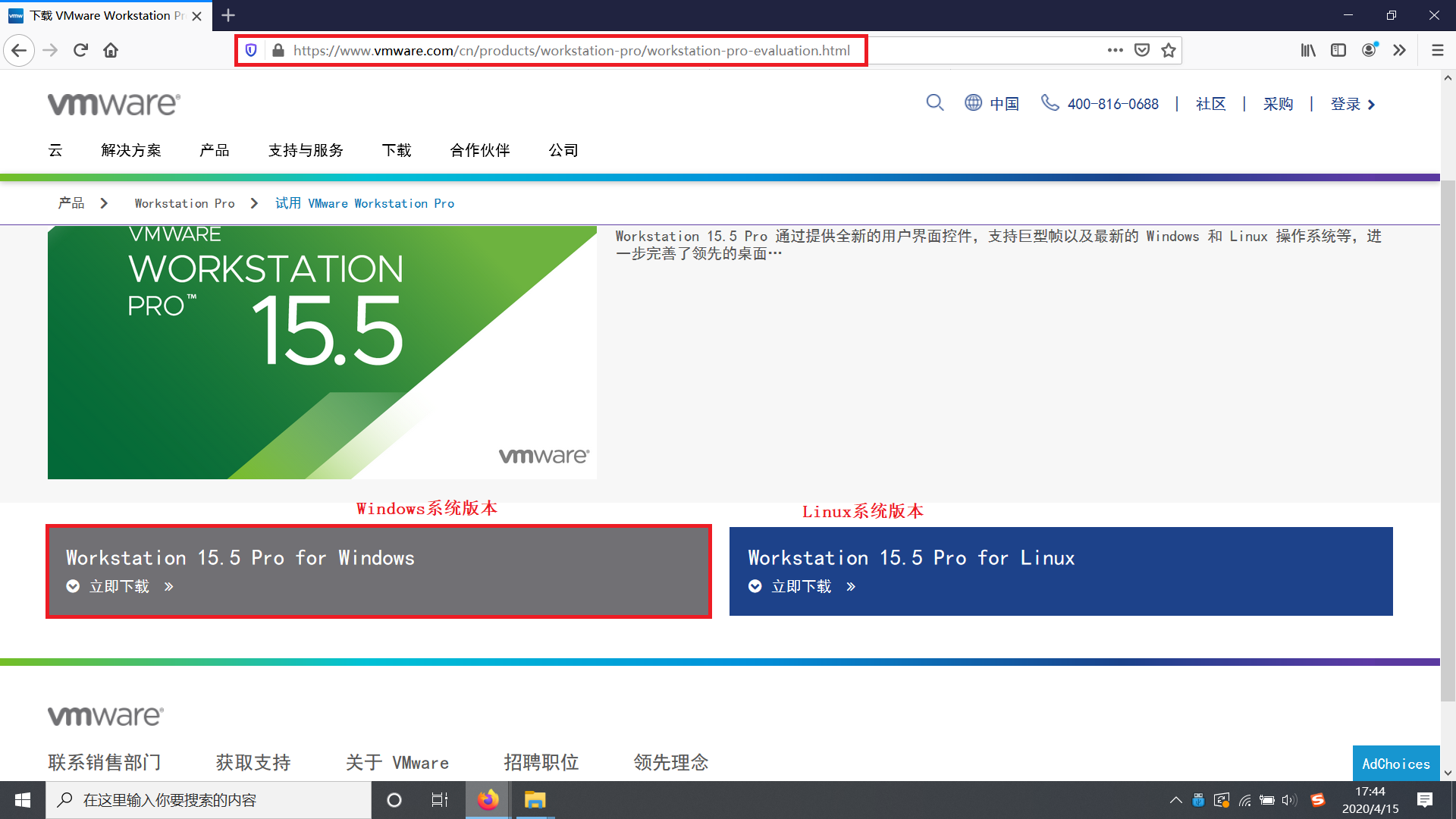Click the browser Forward arrow
Image resolution: width=1456 pixels, height=819 pixels.
50,51
